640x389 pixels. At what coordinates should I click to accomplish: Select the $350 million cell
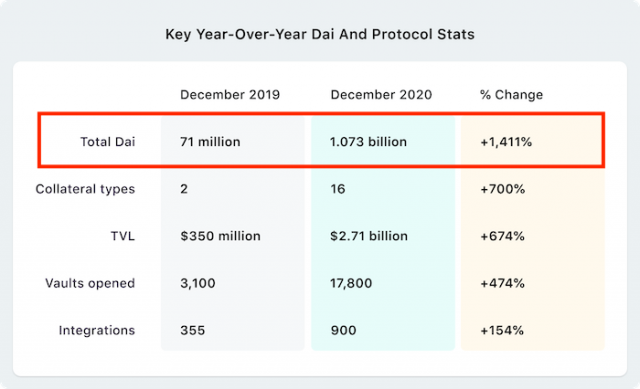click(220, 236)
